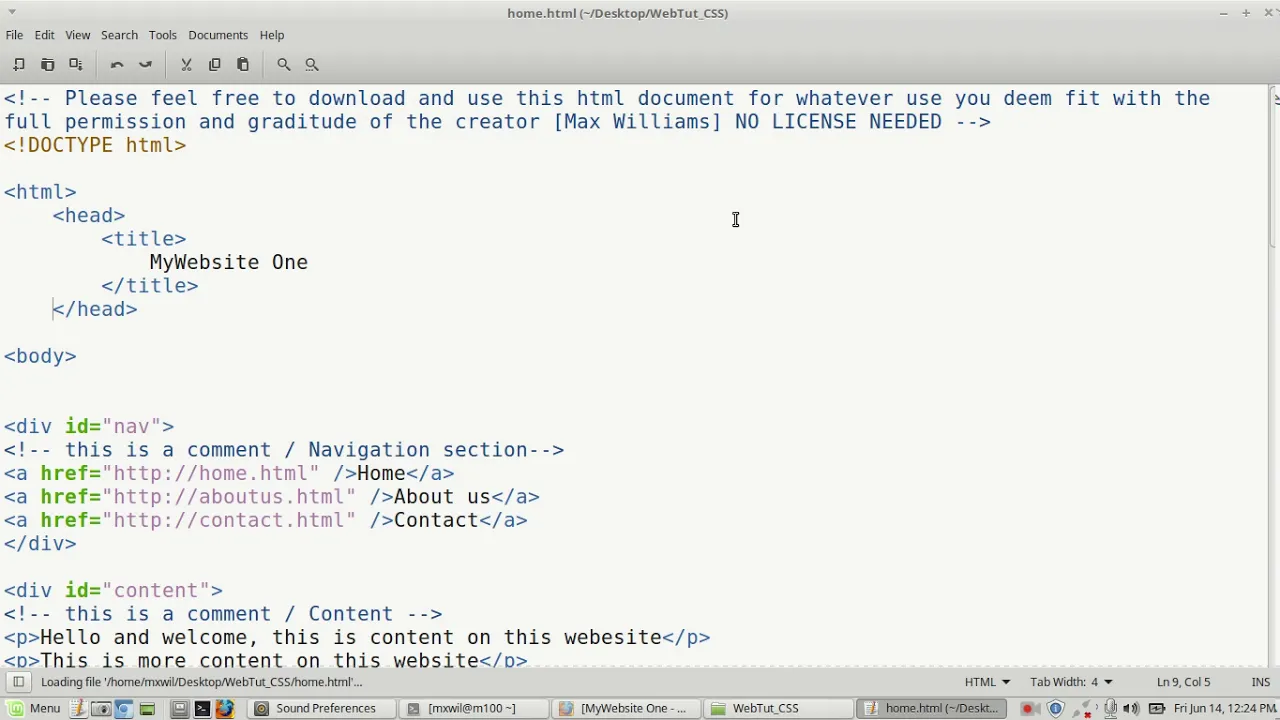Image resolution: width=1280 pixels, height=720 pixels.
Task: Click the <div id="content"> line
Action: (x=113, y=591)
